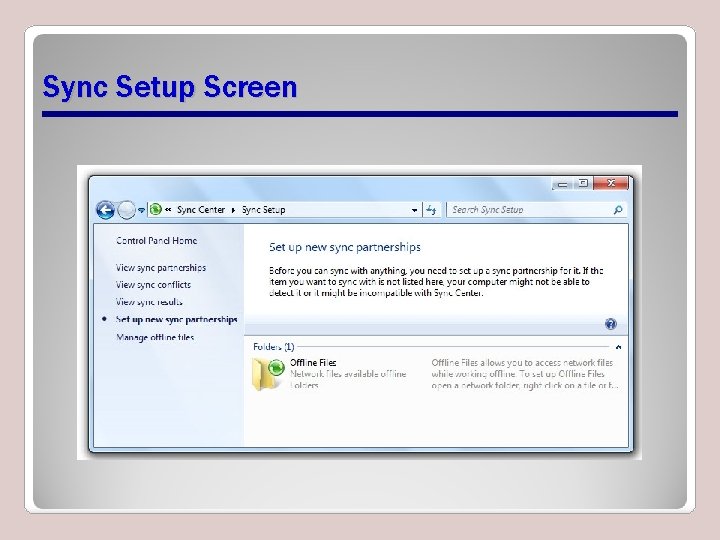Open Manage offline files
The height and width of the screenshot is (540, 720).
click(155, 337)
